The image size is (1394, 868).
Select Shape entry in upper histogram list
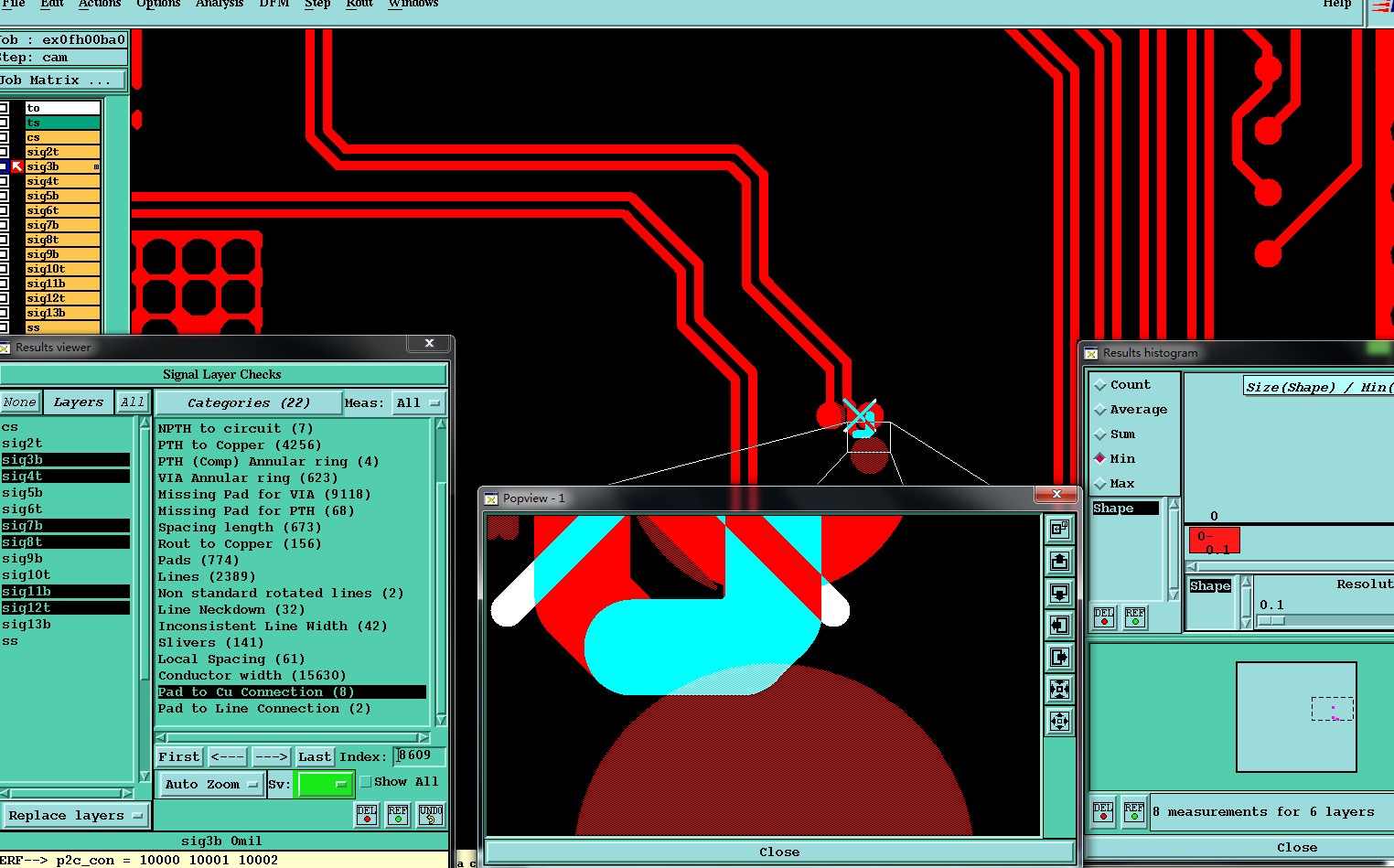pyautogui.click(x=1126, y=509)
